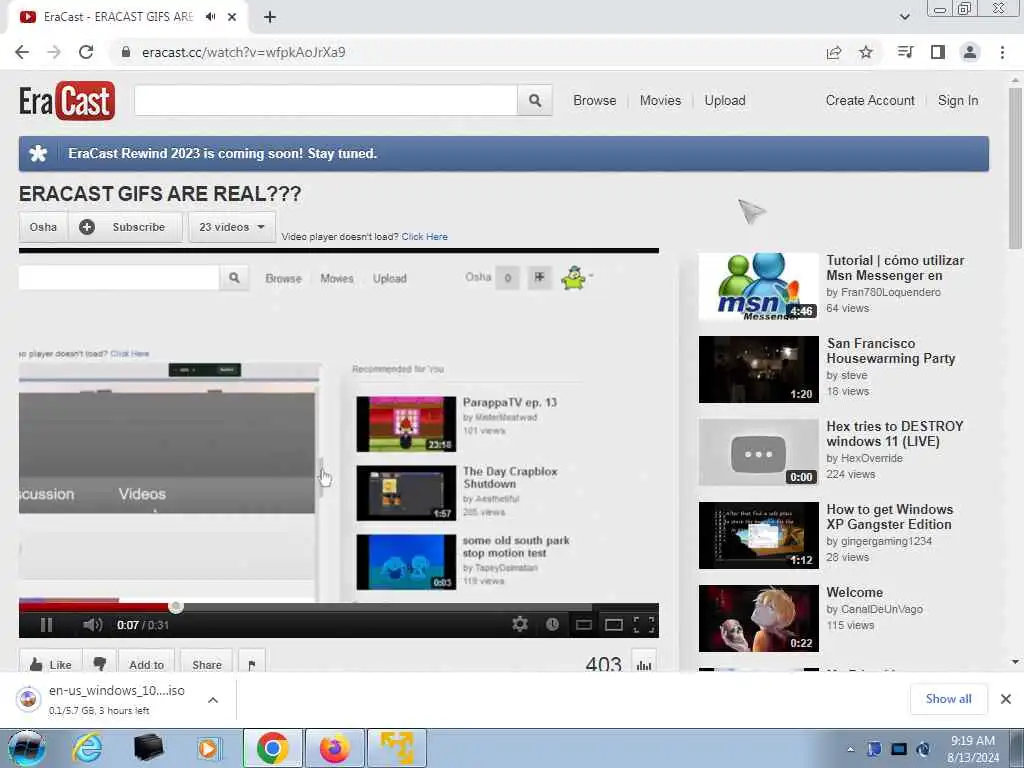The width and height of the screenshot is (1024, 768).
Task: Click the share page icon in address bar
Action: (834, 52)
